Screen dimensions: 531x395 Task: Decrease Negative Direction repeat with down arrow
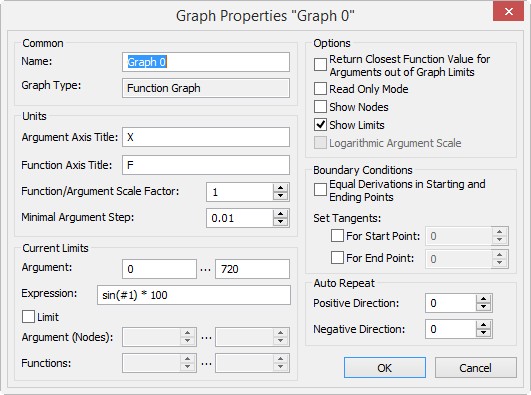tap(484, 333)
